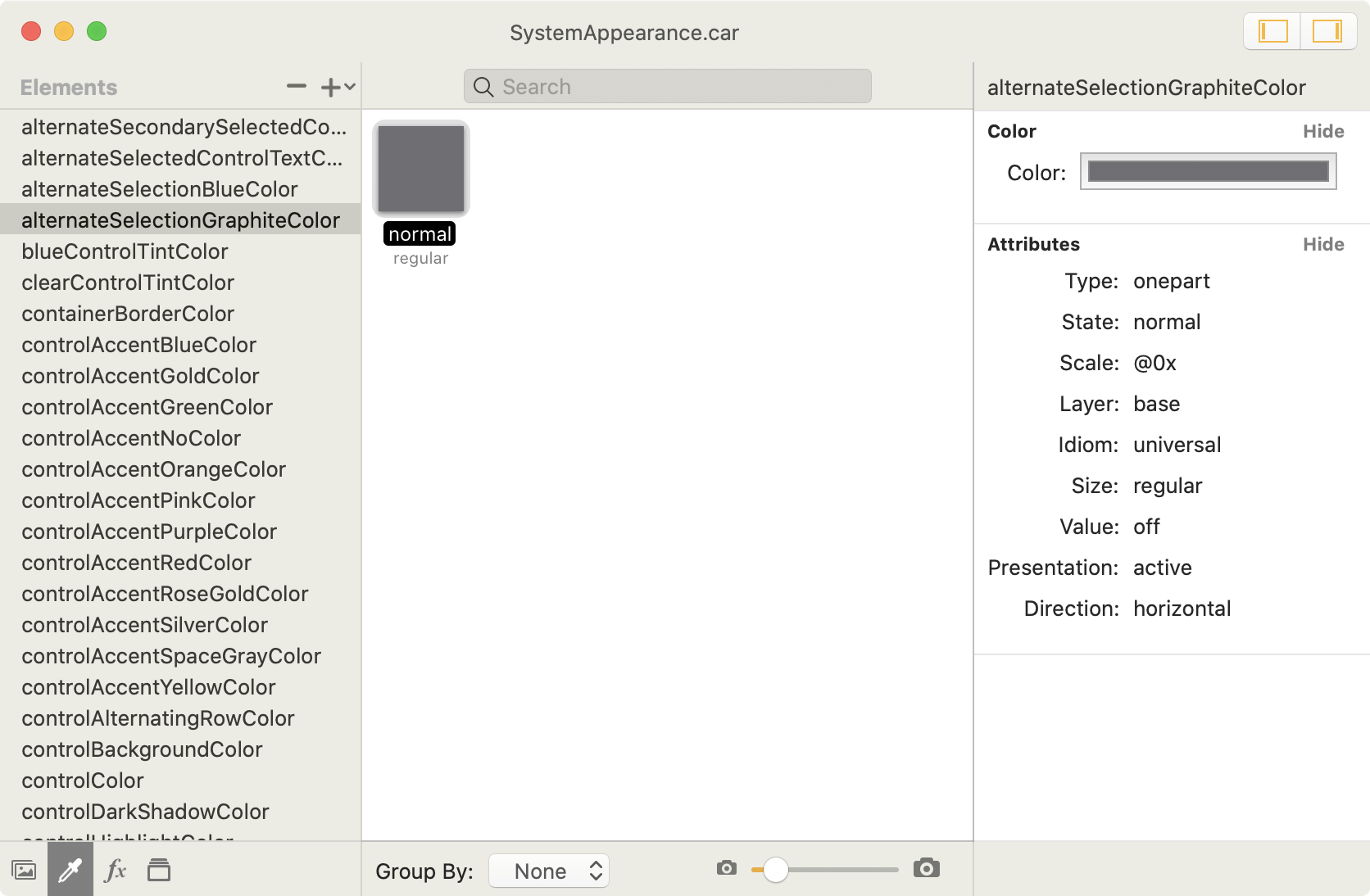Select alternateSecondarySelectedCo… in Elements list
The height and width of the screenshot is (896, 1370).
pyautogui.click(x=180, y=127)
